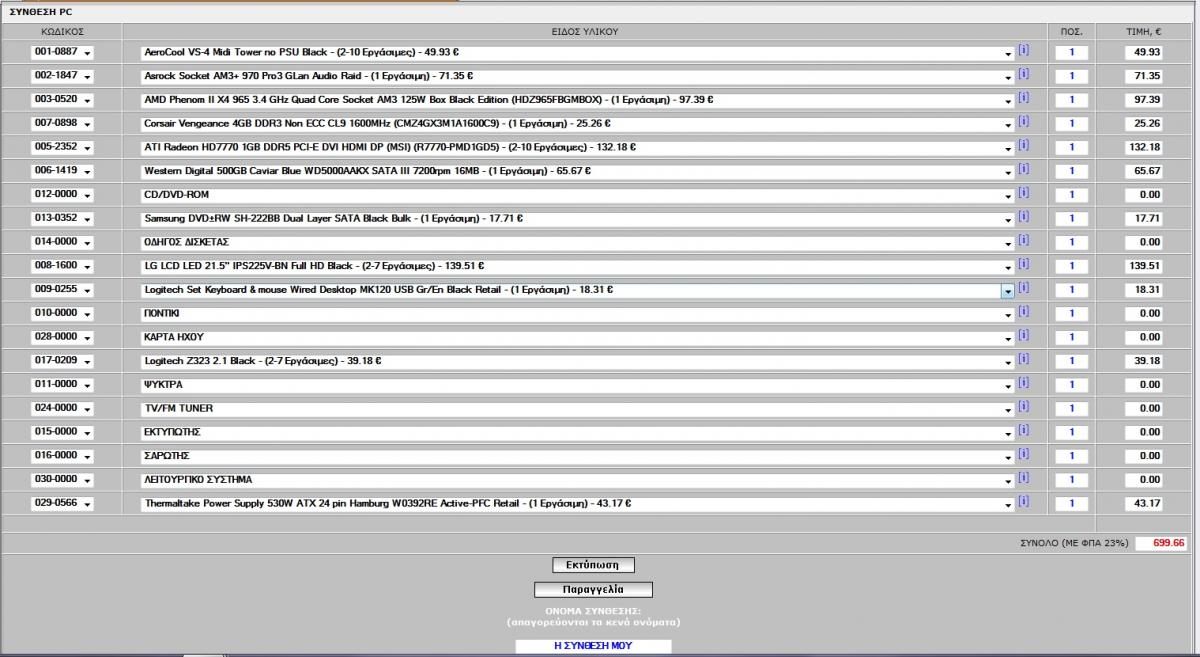Open code dropdown 005-2352
The width and height of the screenshot is (1200, 657).
coord(62,147)
